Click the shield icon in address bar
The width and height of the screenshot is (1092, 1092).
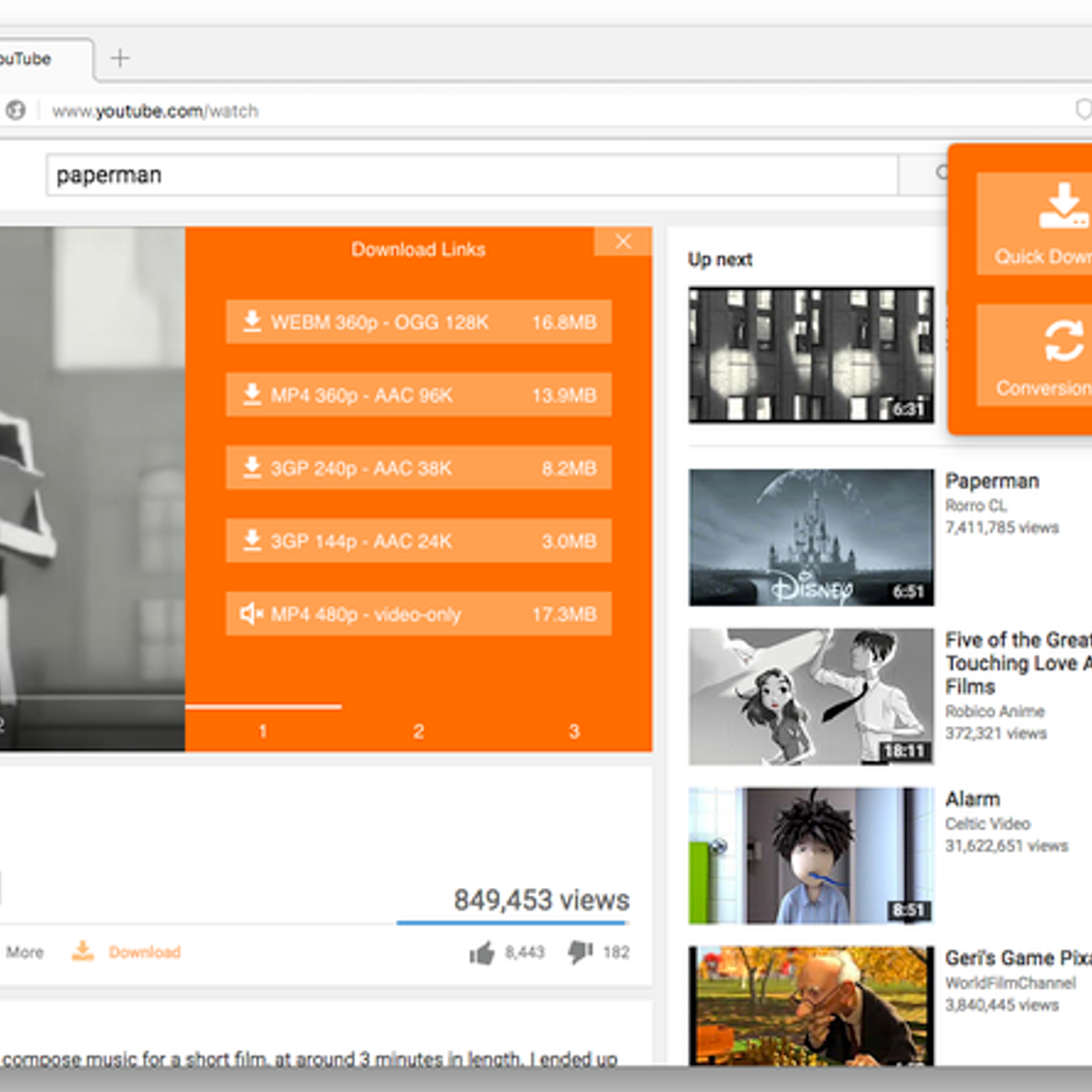1082,109
